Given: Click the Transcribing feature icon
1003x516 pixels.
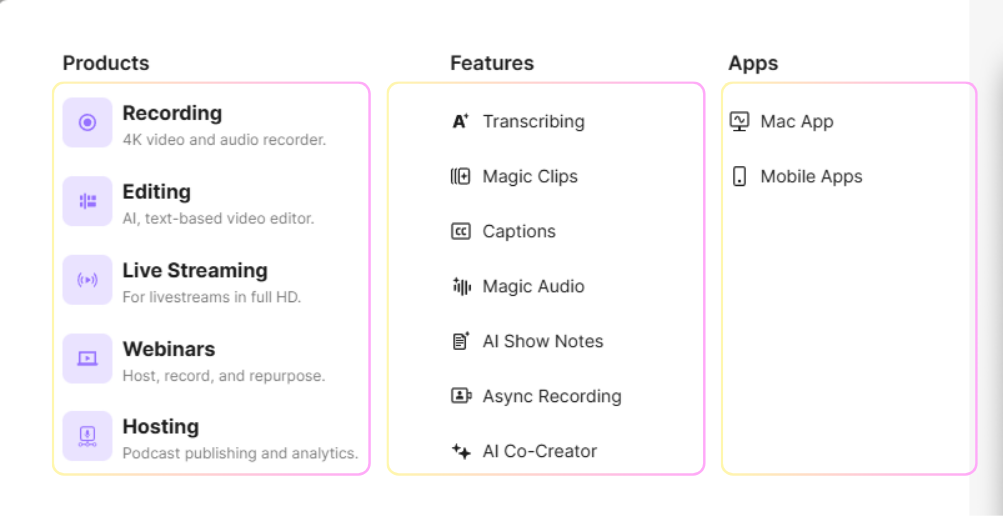Looking at the screenshot, I should pos(460,122).
